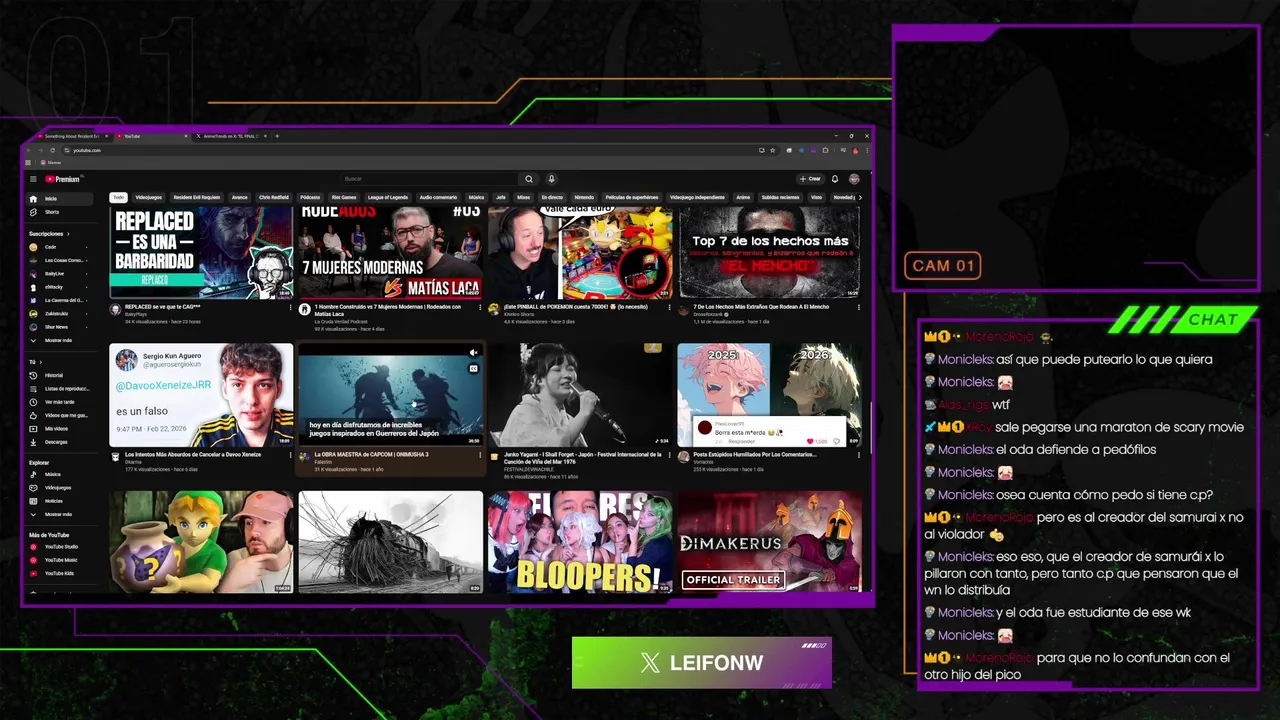Open the Junko Yagami festival video thumbnail
Screen dimensions: 1280x720
580,395
